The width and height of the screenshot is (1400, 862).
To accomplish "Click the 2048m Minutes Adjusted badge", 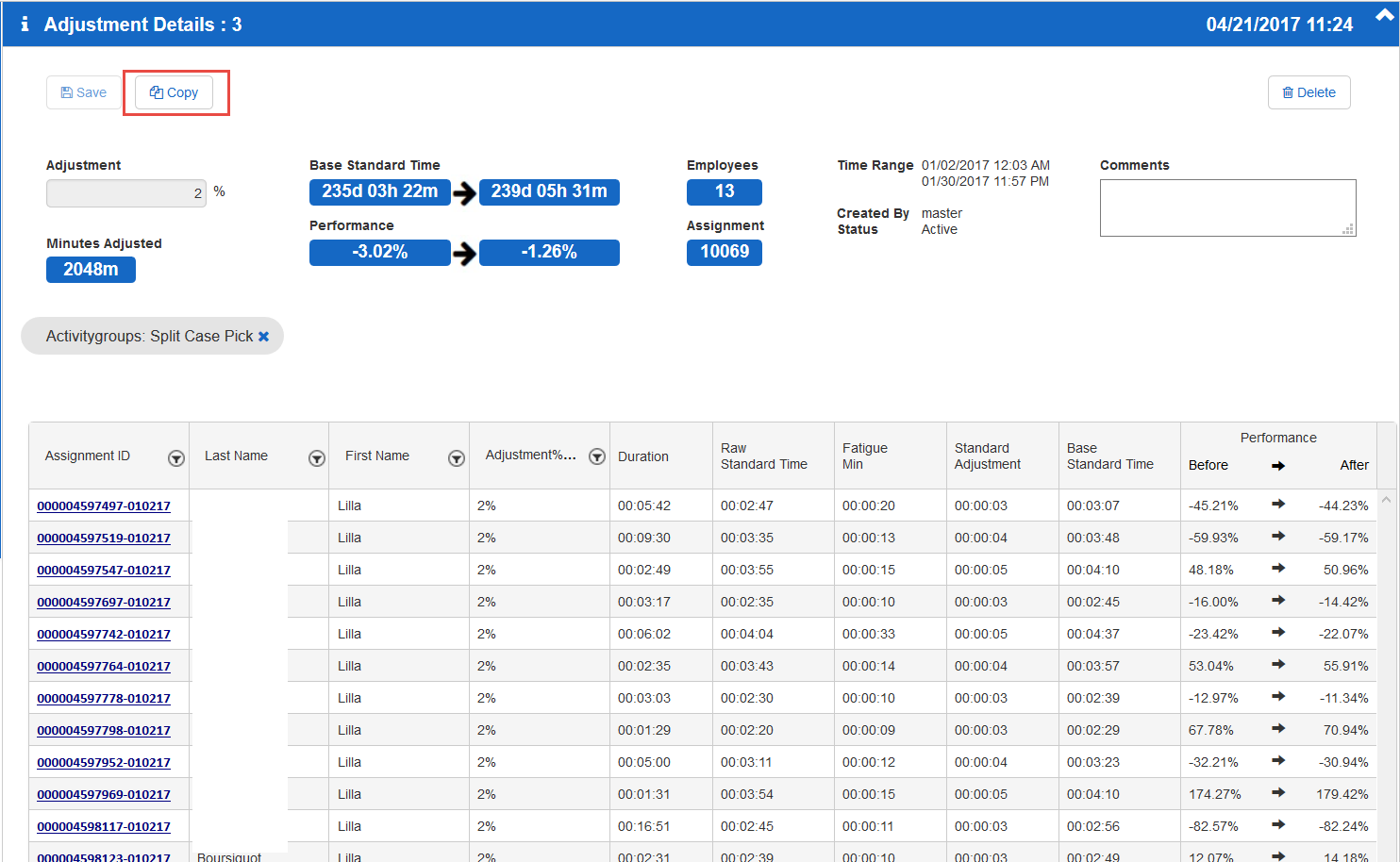I will click(x=91, y=270).
